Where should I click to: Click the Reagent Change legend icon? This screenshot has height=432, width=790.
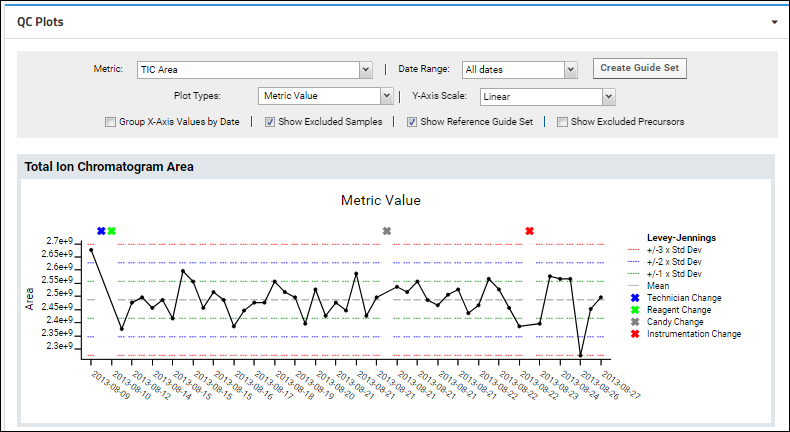click(x=635, y=310)
